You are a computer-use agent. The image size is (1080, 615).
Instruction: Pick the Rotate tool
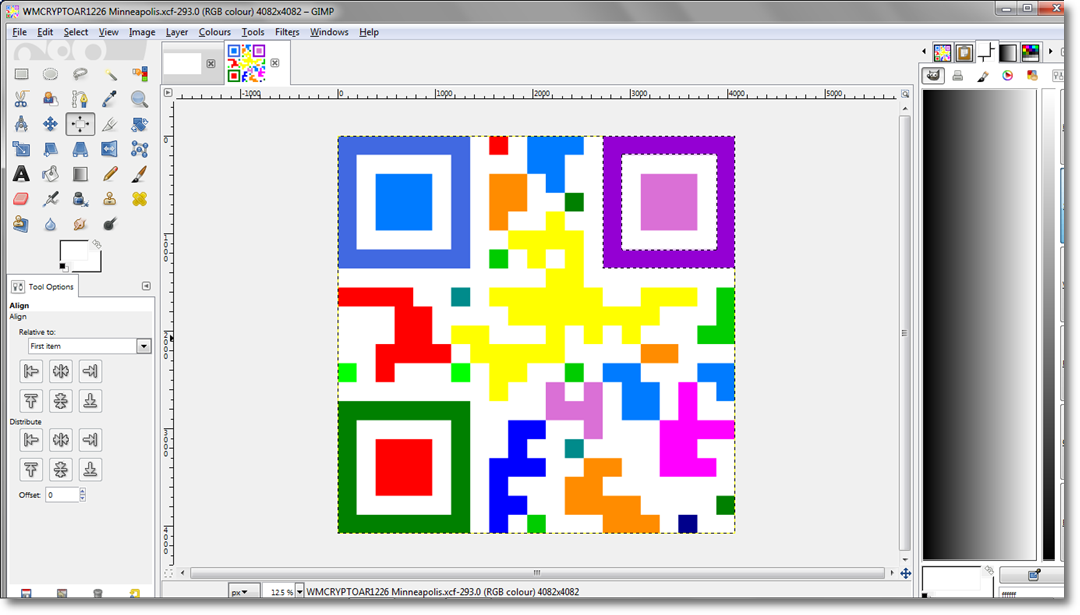point(139,124)
